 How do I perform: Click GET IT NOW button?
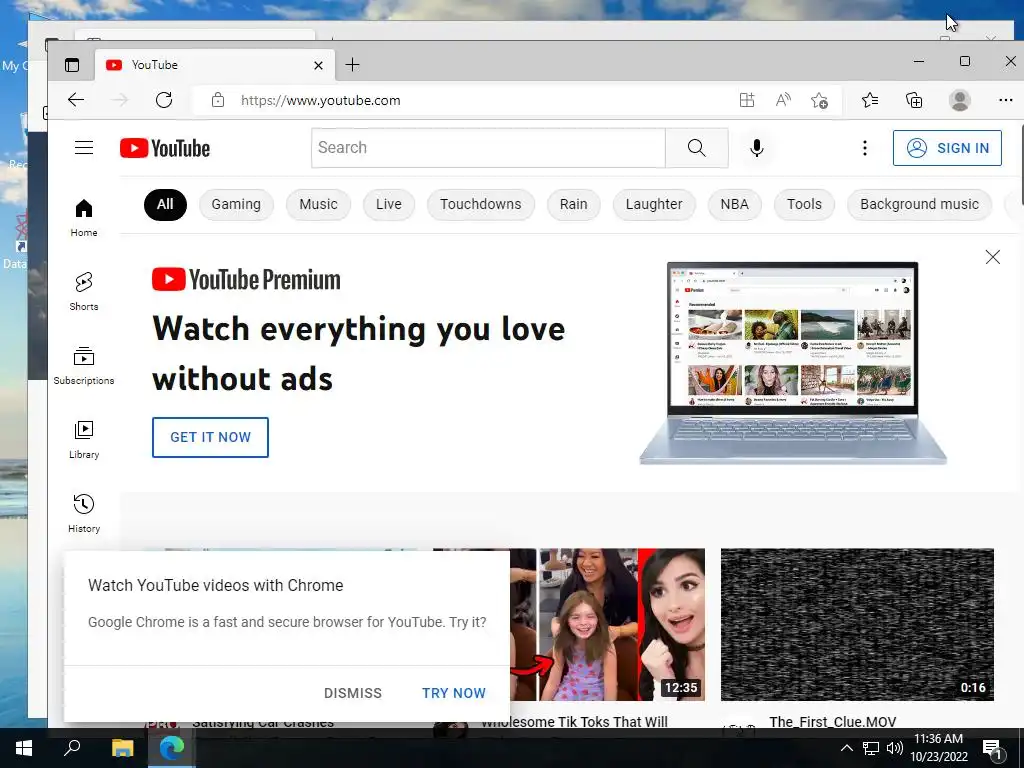[x=210, y=438]
